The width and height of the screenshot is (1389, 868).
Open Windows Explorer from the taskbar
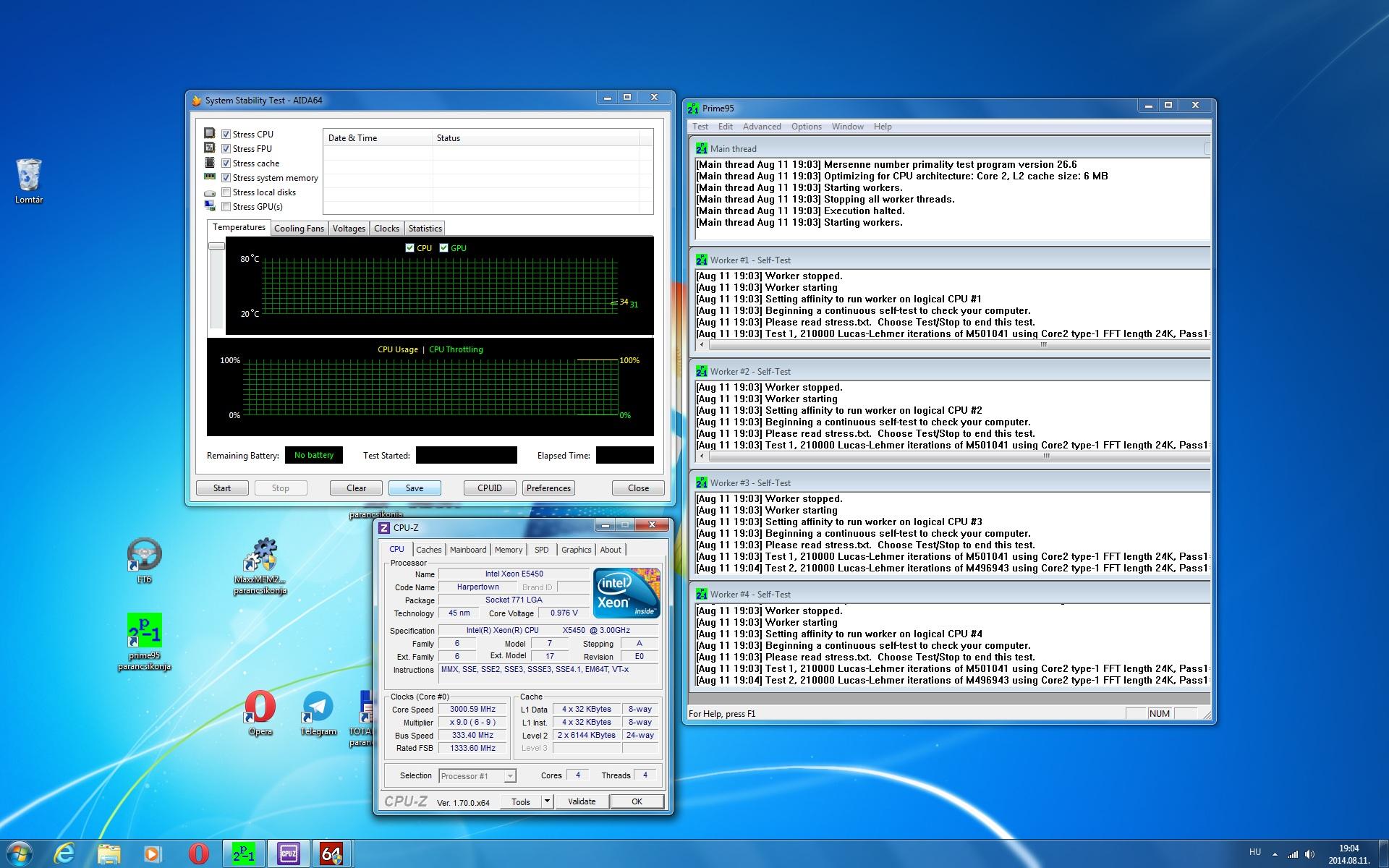click(109, 854)
